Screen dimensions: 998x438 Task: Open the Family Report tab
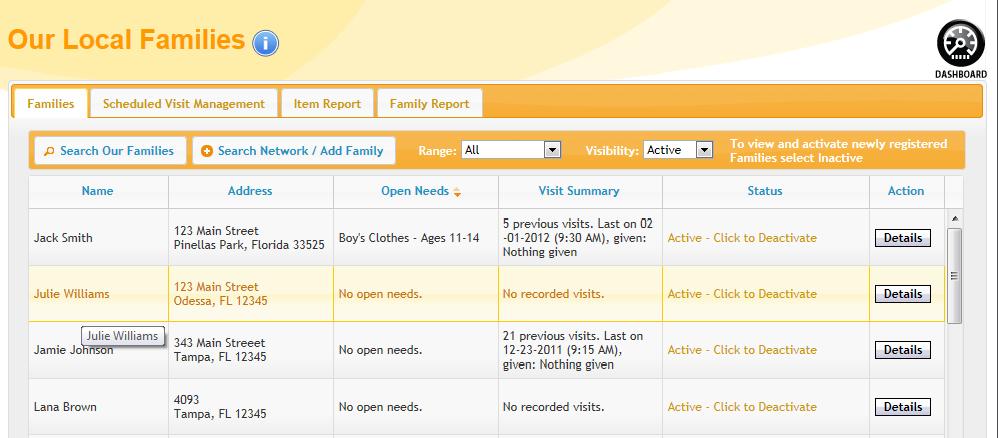point(430,104)
